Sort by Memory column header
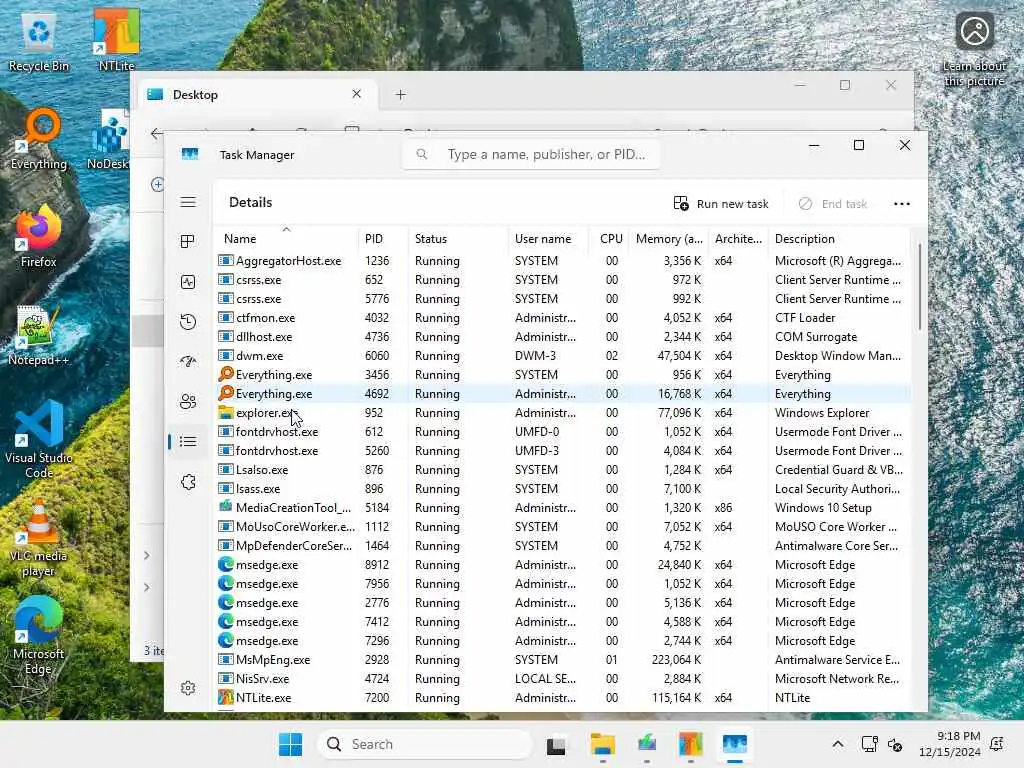 pos(668,238)
